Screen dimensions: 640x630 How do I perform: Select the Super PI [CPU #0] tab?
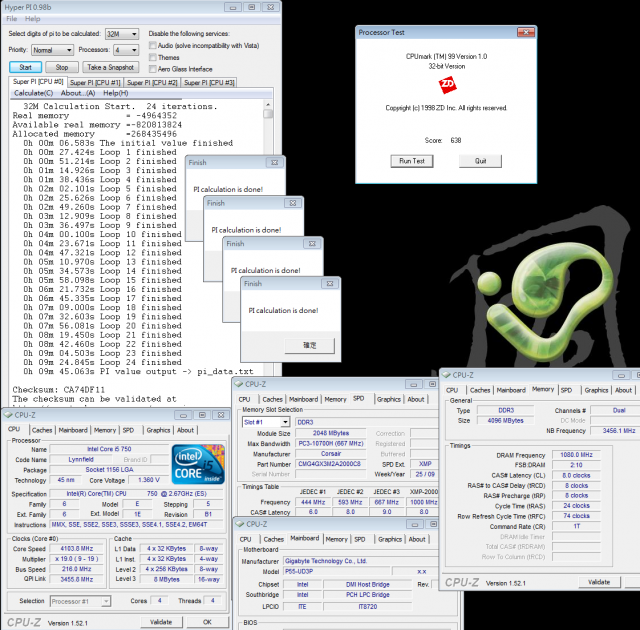(x=38, y=82)
